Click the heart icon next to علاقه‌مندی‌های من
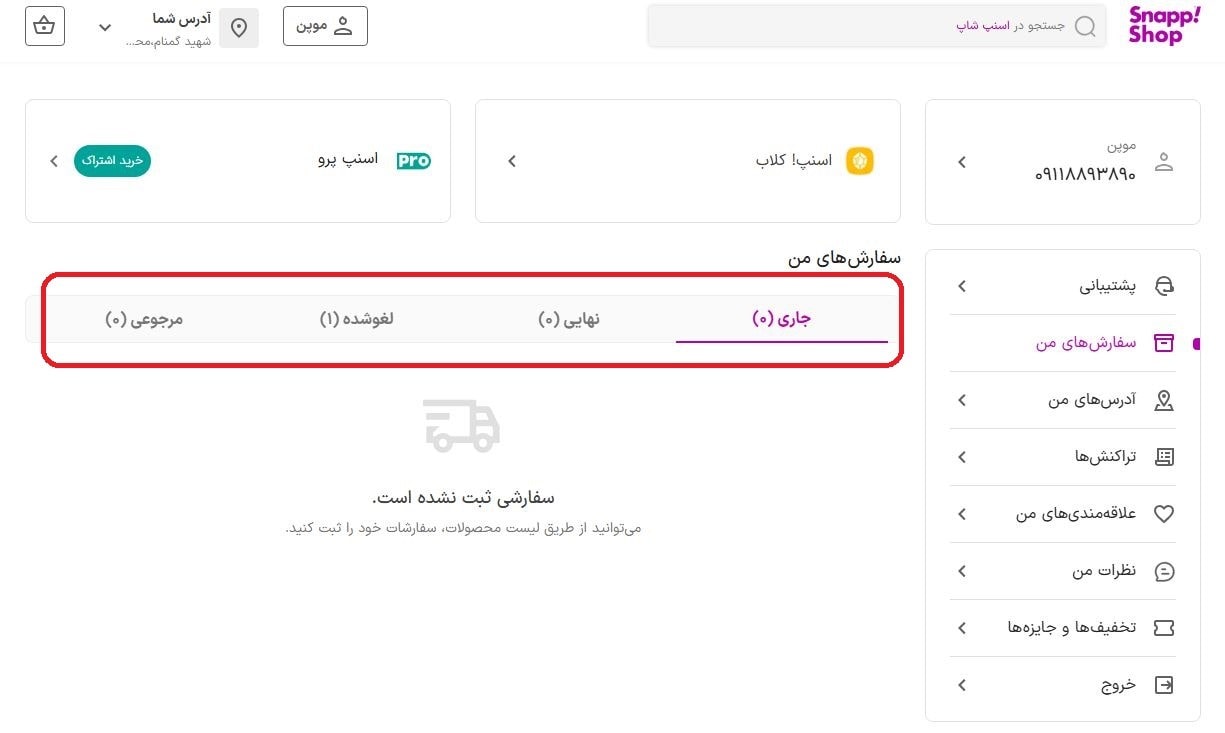 1163,513
